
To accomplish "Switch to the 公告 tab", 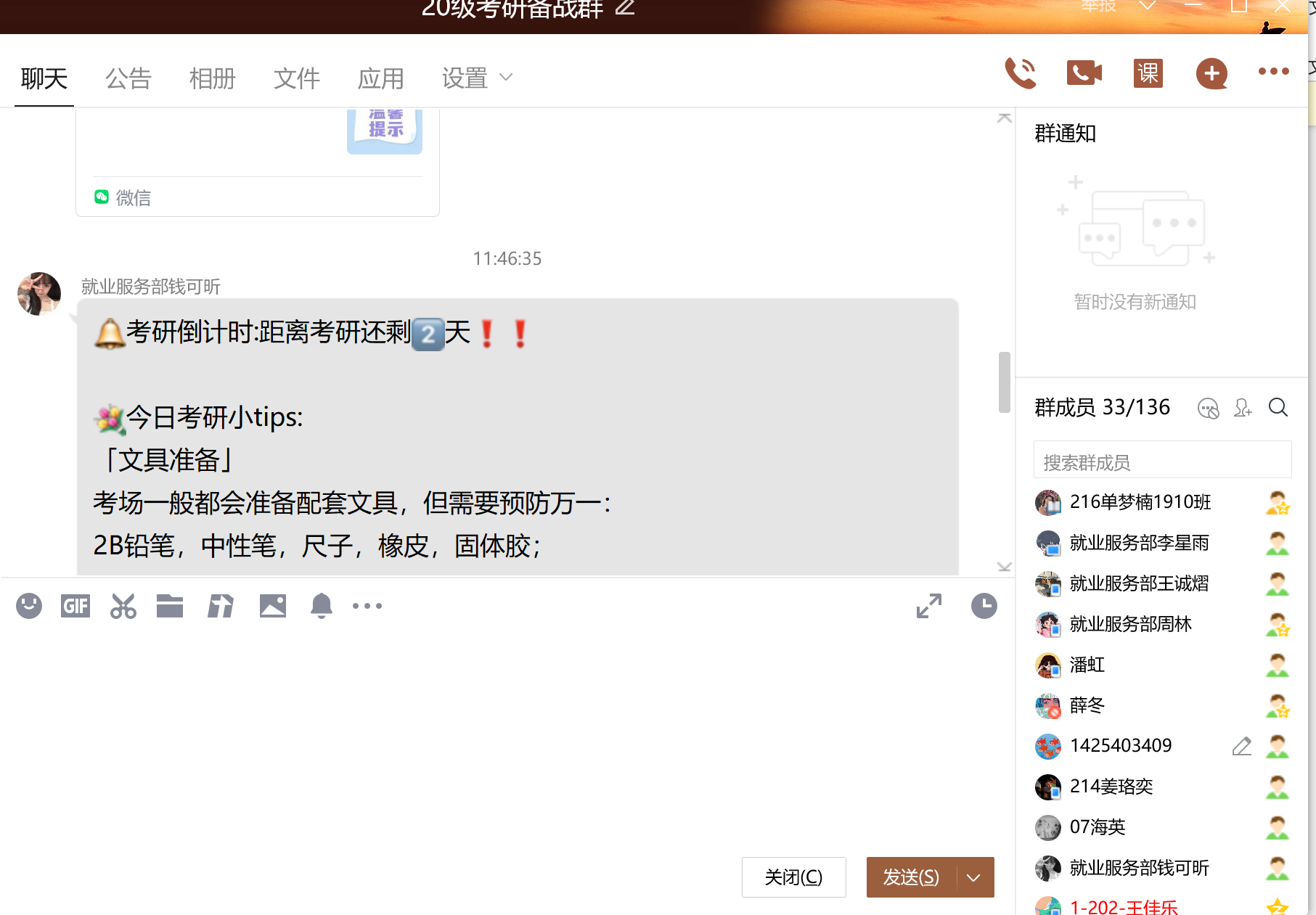I will (128, 78).
